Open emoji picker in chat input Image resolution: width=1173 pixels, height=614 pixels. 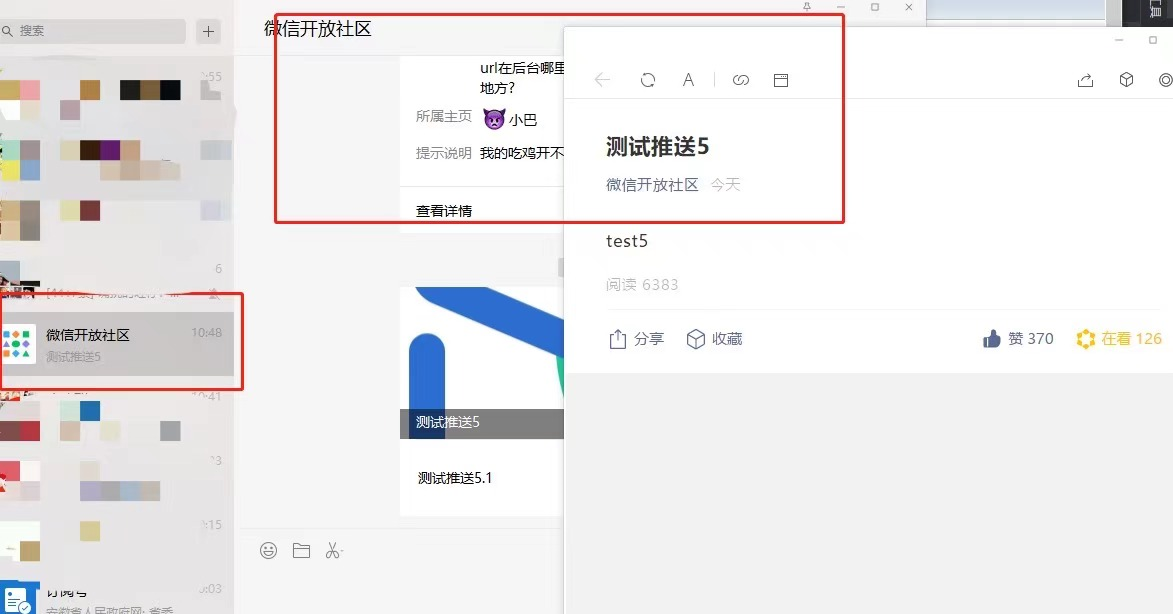coord(269,551)
